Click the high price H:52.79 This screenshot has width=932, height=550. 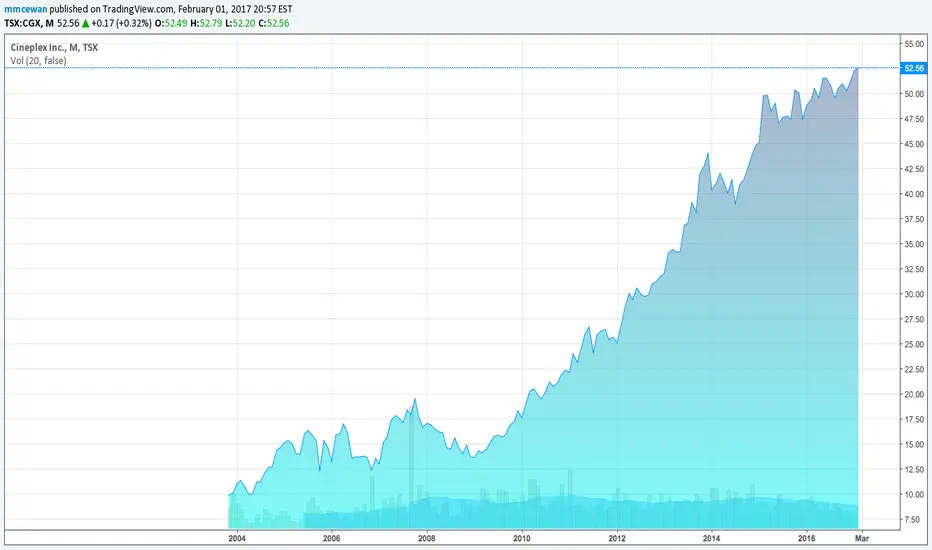pos(206,23)
